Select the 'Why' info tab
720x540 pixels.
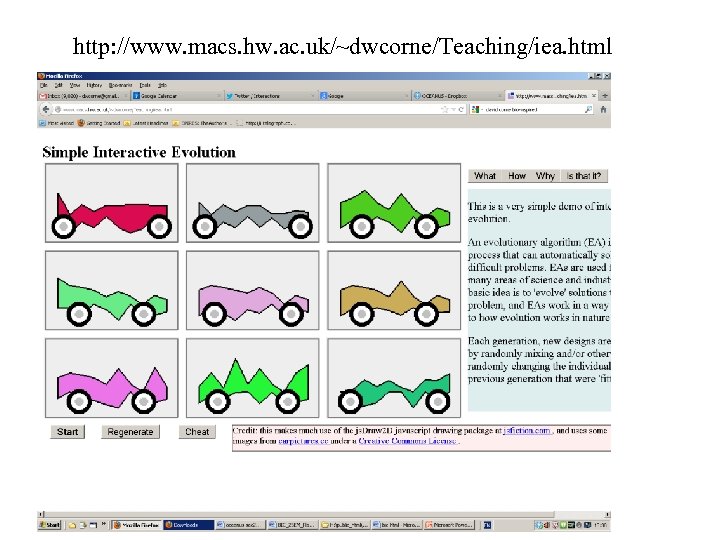pos(545,176)
